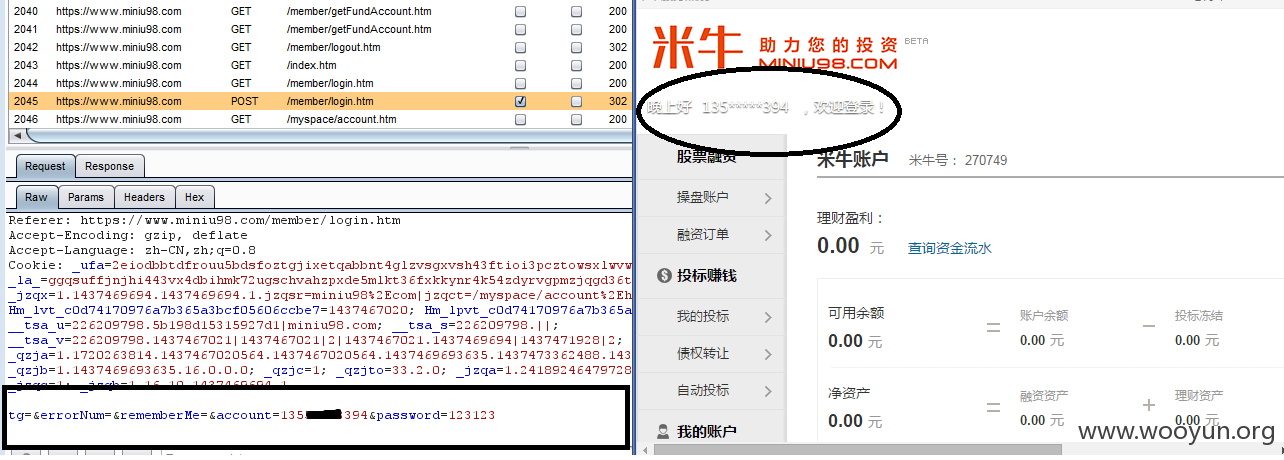
Task: Click the 米牛号 270749 text
Action: point(957,160)
